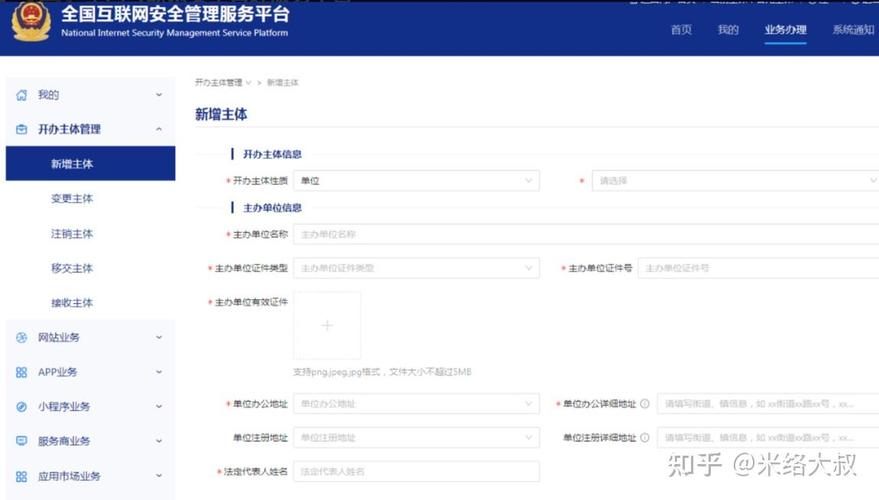Expand the 服务商业务 section chevron
This screenshot has height=500, width=879.
click(x=159, y=441)
